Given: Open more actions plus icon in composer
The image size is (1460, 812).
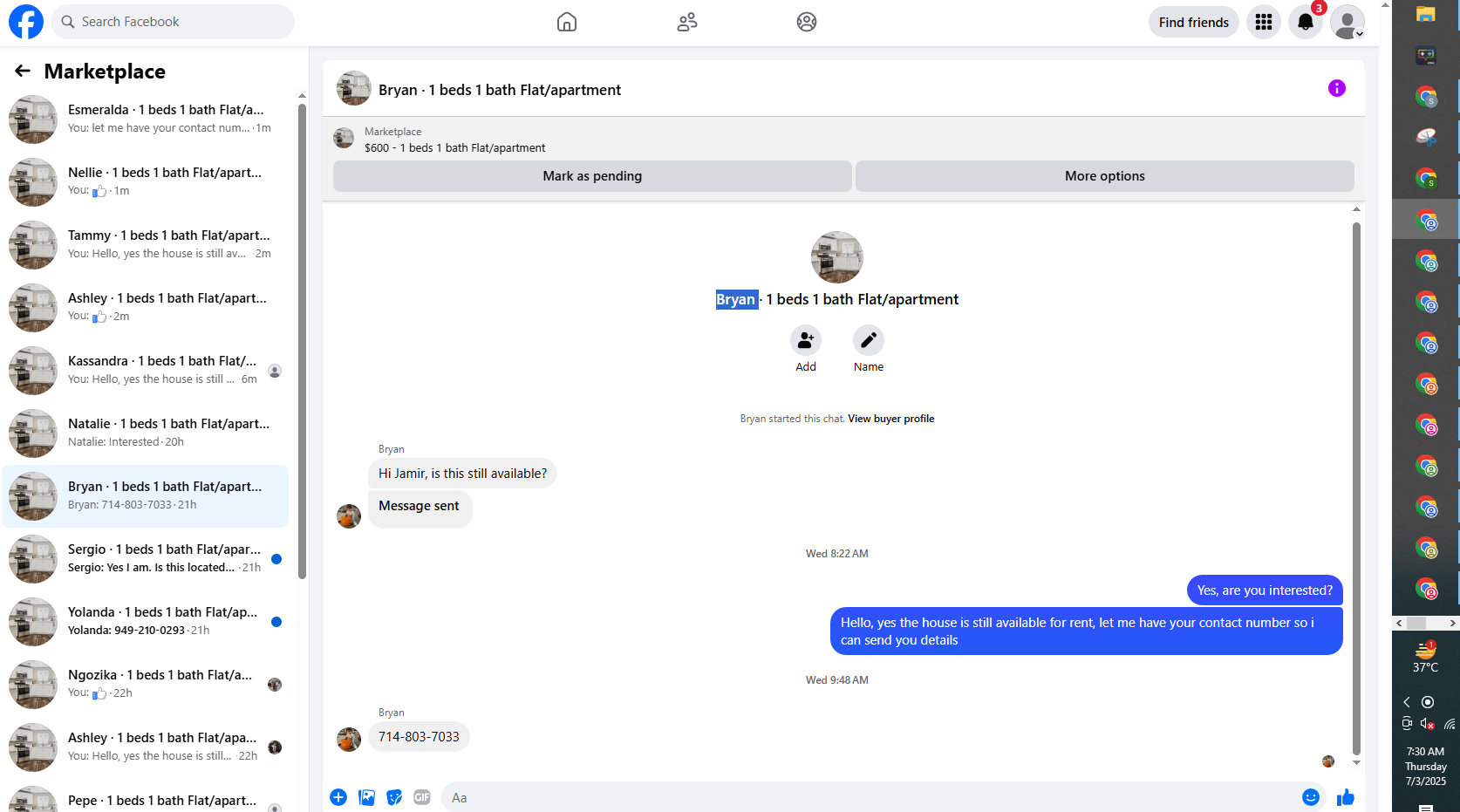Looking at the screenshot, I should point(338,797).
